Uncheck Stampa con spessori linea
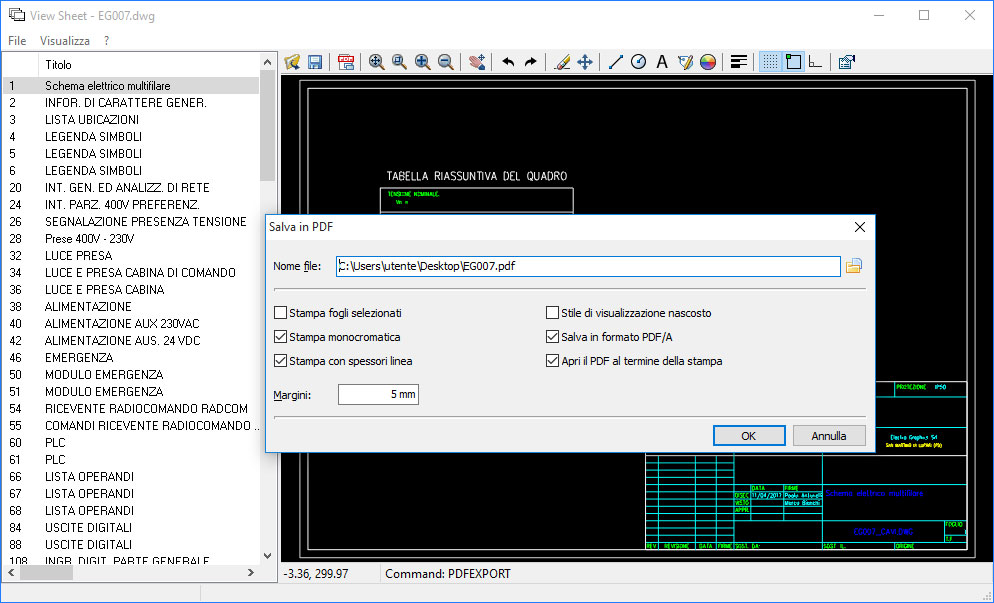 point(280,361)
